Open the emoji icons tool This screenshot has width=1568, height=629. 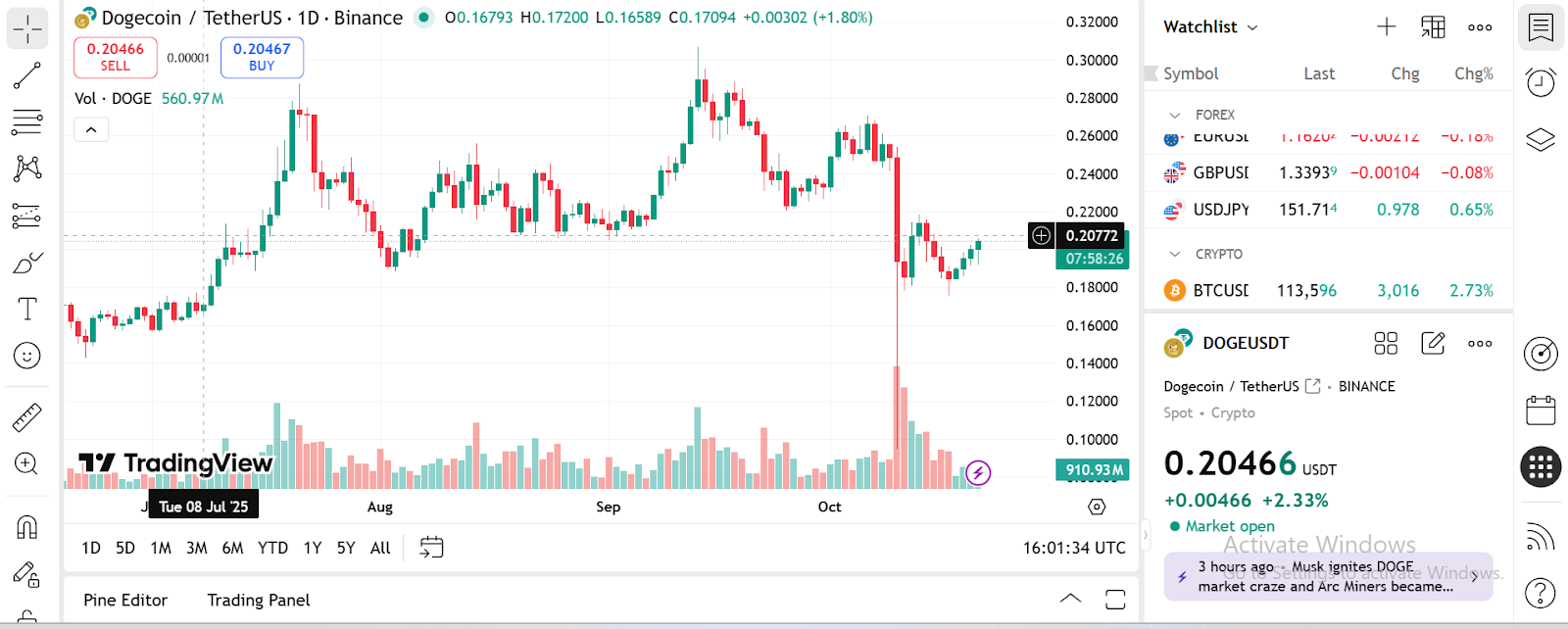[27, 356]
